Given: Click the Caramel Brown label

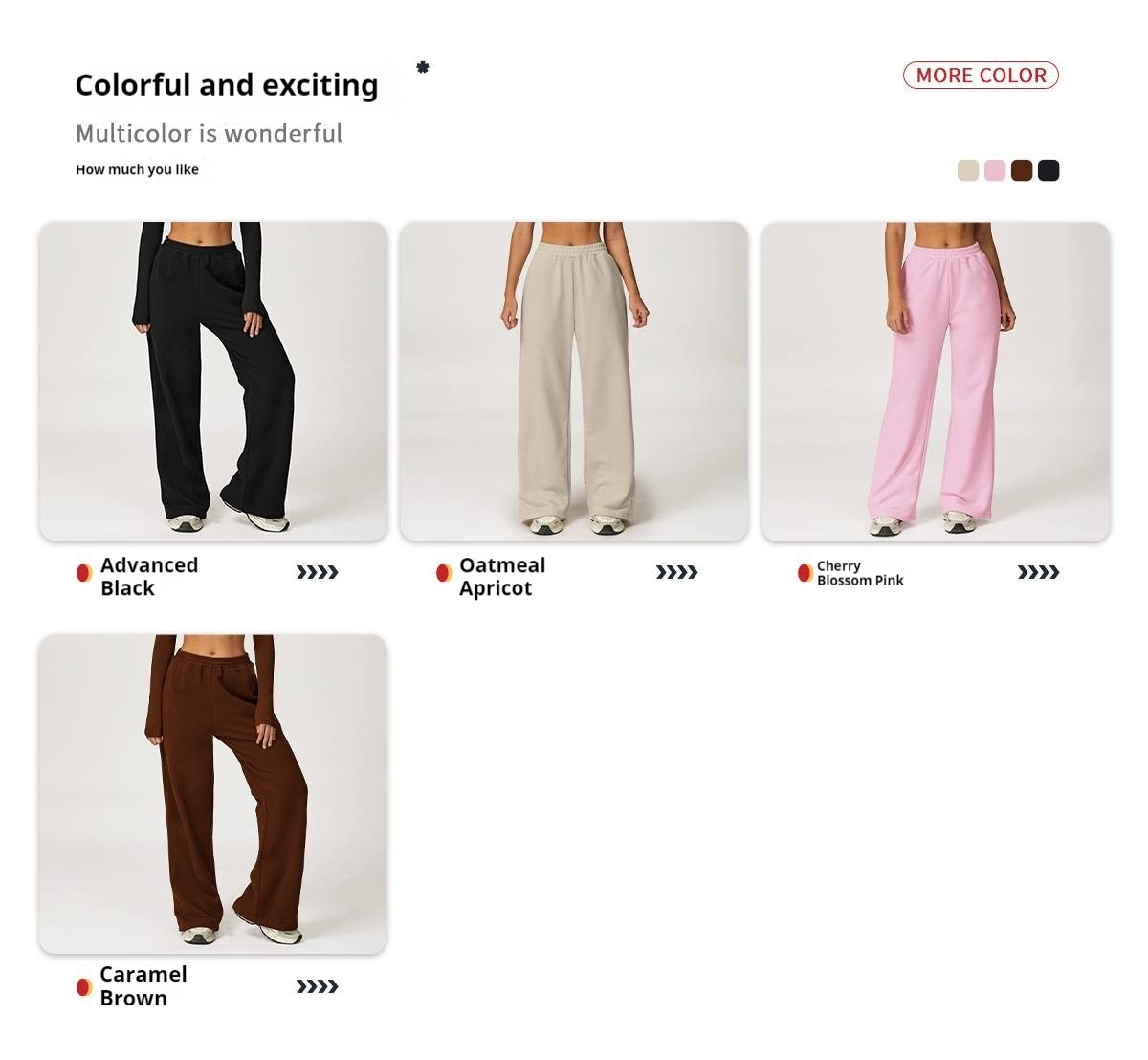Looking at the screenshot, I should pyautogui.click(x=143, y=986).
